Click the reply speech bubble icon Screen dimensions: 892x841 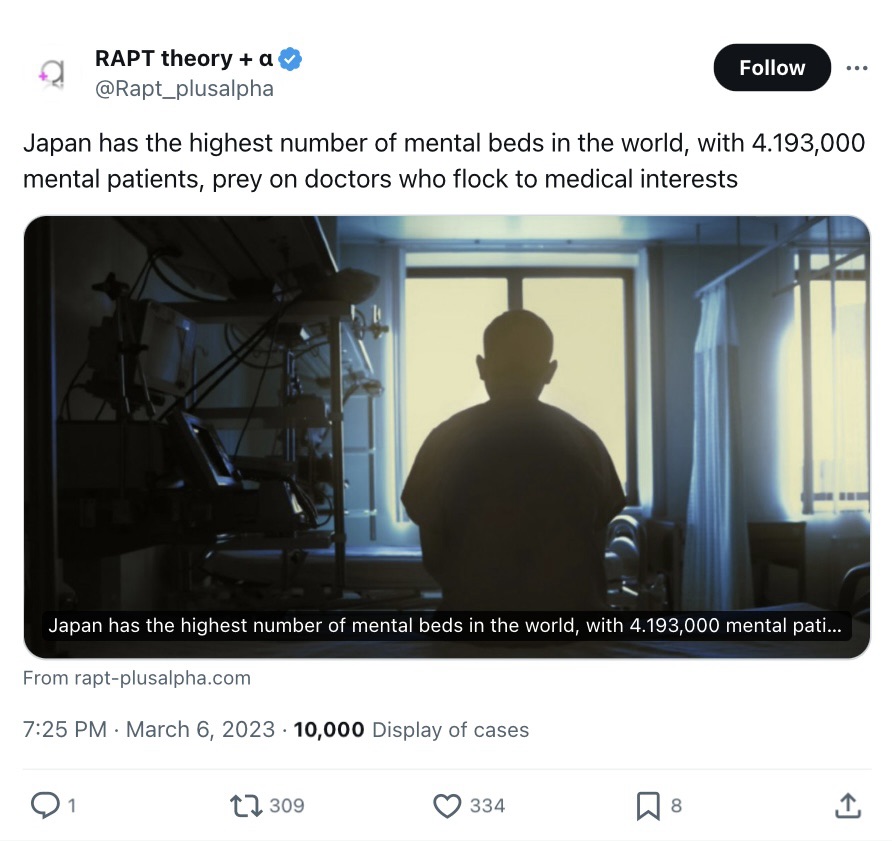tap(44, 805)
